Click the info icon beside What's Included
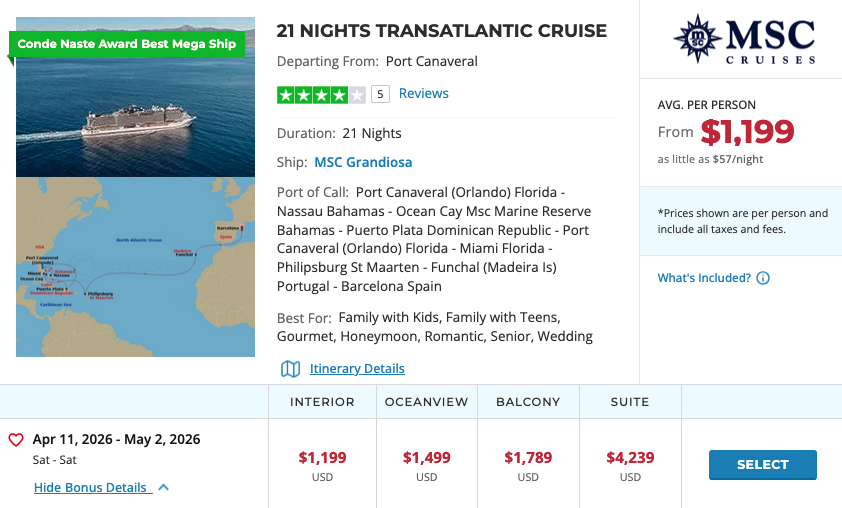 (763, 278)
